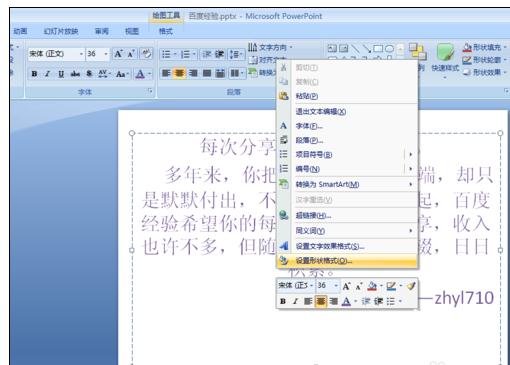The image size is (510, 365).
Task: Select Arrow shape in shapes gallery
Action: click(367, 49)
